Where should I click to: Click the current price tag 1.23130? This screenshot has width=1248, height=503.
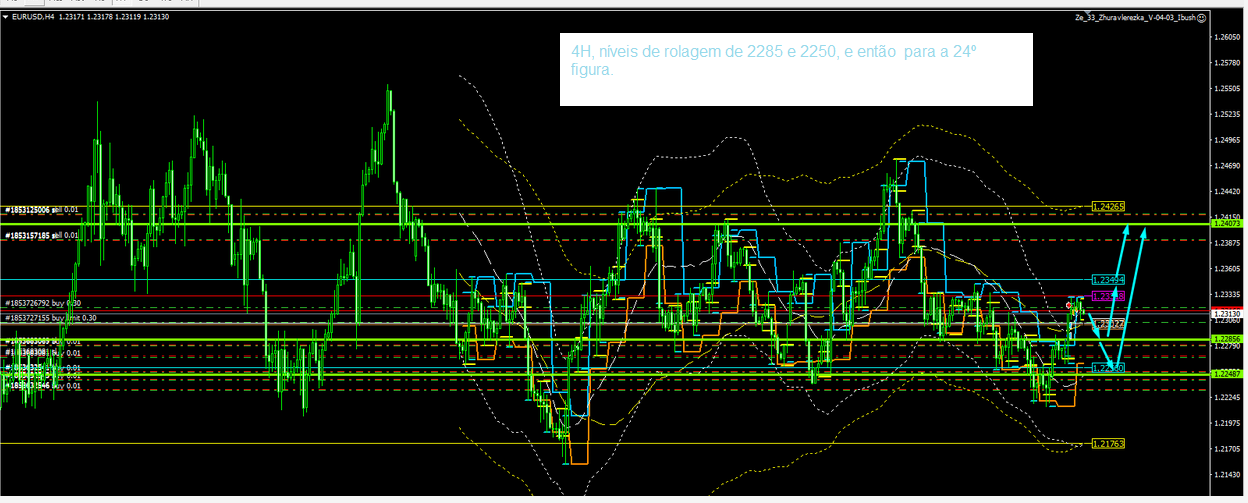coord(1226,314)
